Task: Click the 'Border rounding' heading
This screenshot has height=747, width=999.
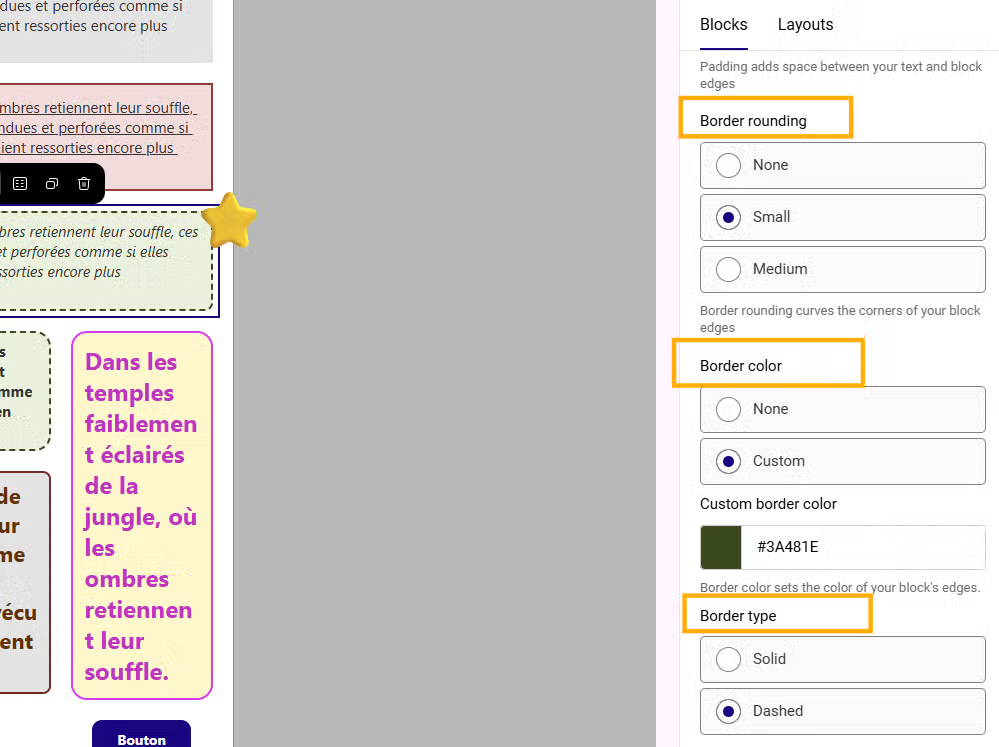Action: pos(753,120)
